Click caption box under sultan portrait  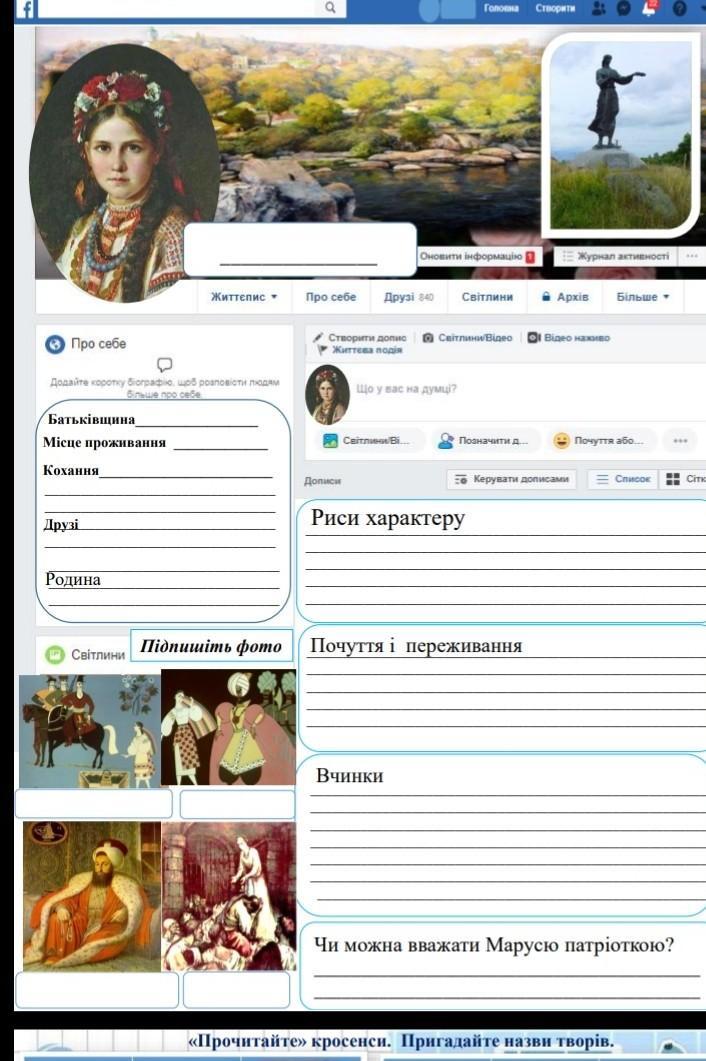97,990
